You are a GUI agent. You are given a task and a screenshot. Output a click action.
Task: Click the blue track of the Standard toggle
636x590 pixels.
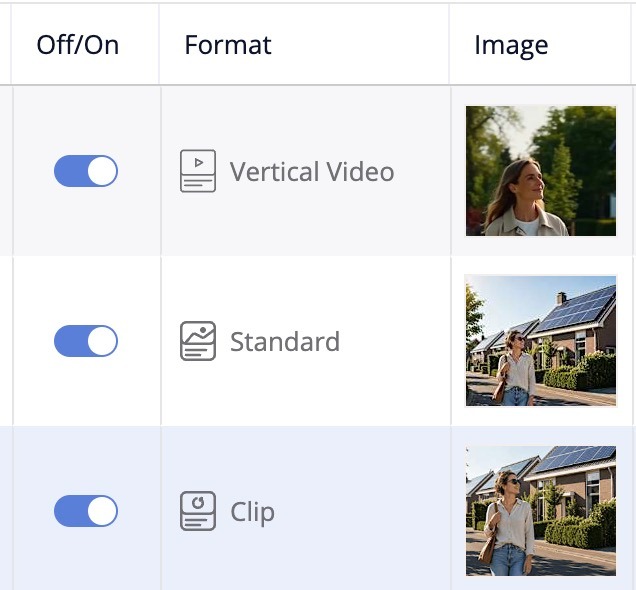point(70,341)
